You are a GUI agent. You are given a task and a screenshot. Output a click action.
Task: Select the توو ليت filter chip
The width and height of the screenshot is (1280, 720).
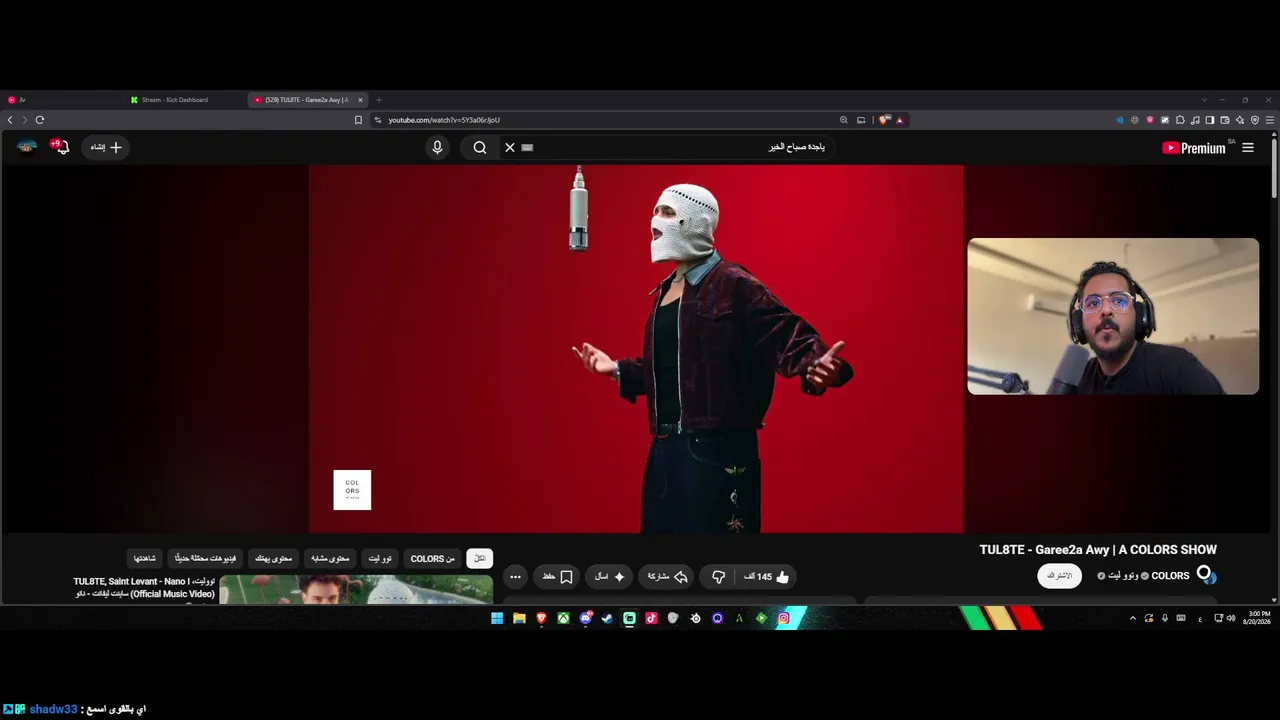pyautogui.click(x=380, y=559)
